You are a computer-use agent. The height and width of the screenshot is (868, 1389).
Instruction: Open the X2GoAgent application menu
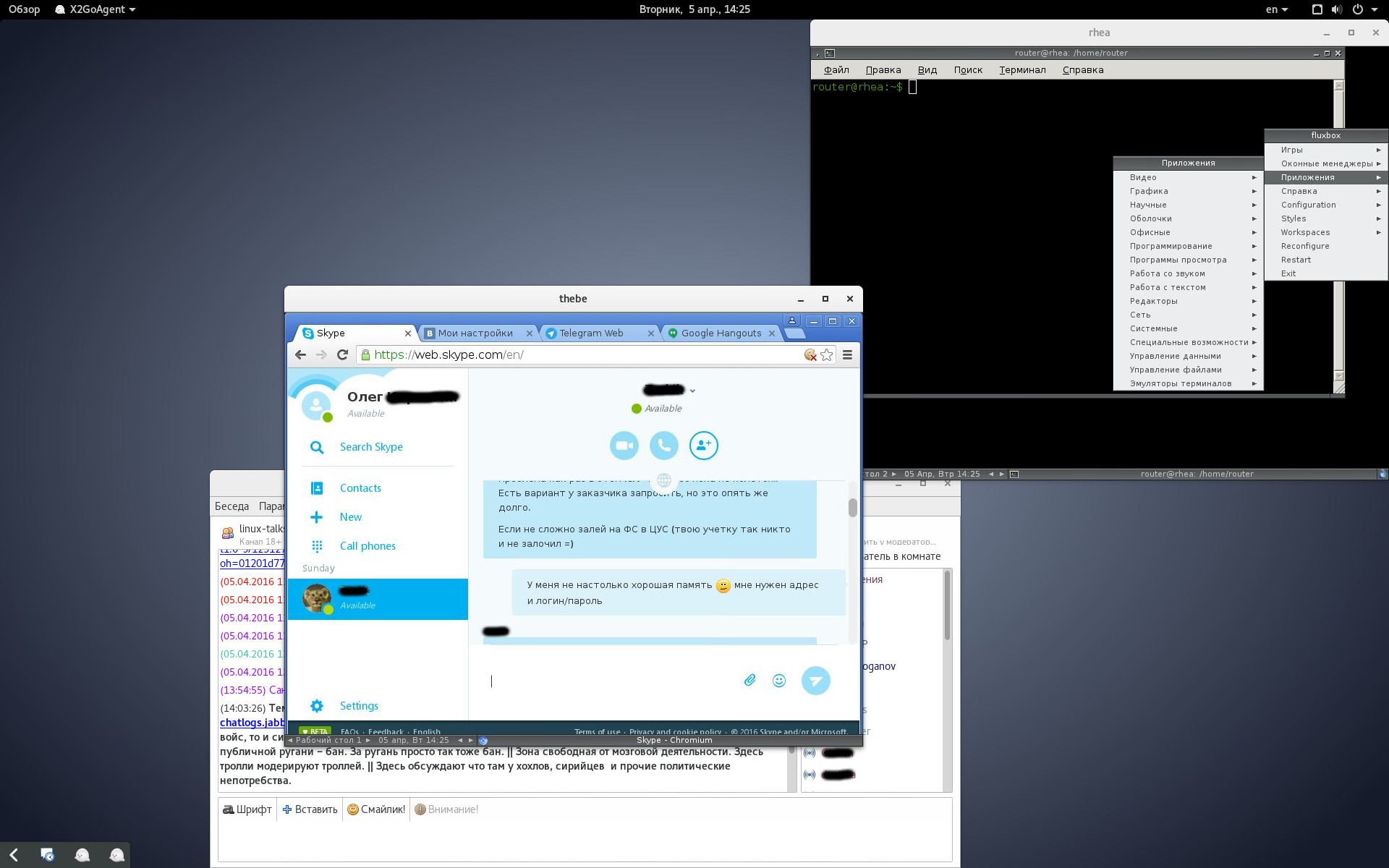pyautogui.click(x=95, y=9)
